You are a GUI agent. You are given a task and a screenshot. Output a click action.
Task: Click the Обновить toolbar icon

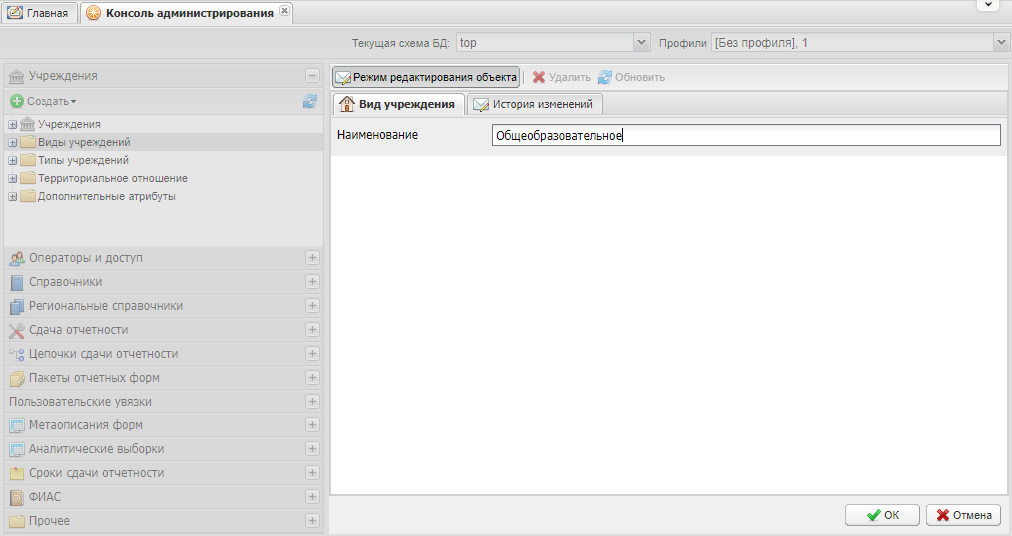point(605,77)
